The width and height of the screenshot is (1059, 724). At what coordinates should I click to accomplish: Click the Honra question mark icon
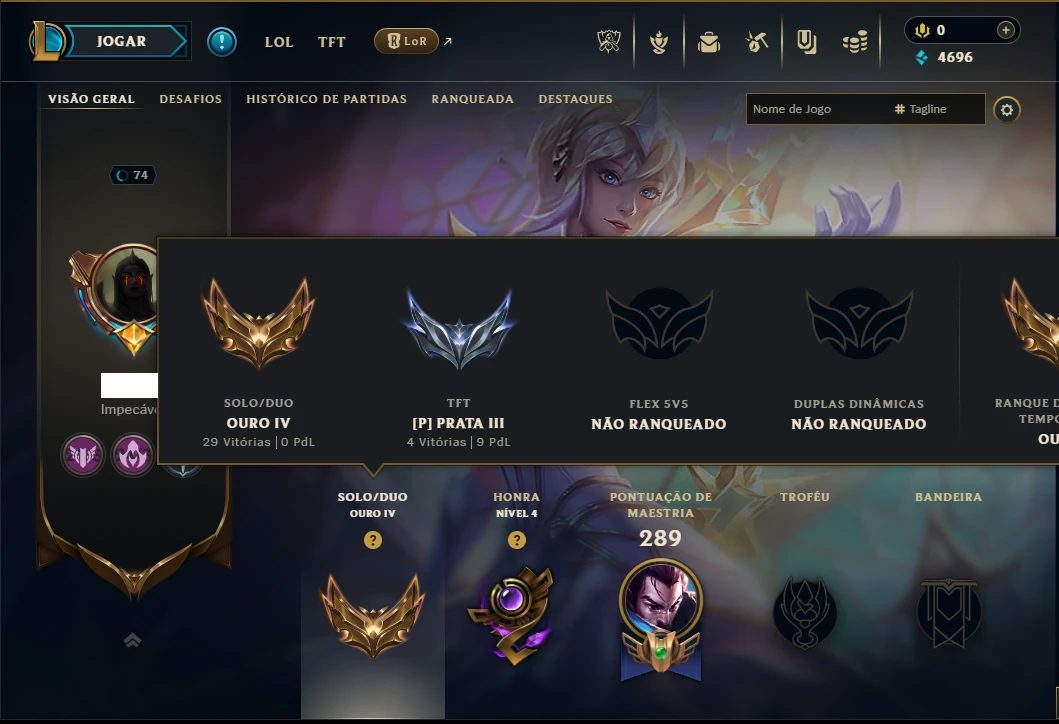(517, 540)
